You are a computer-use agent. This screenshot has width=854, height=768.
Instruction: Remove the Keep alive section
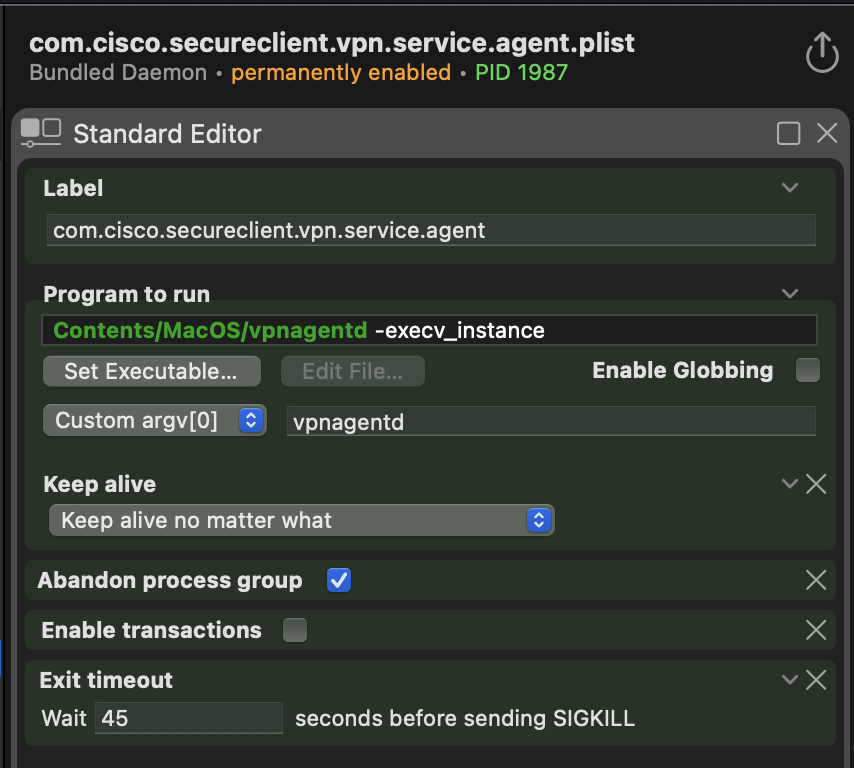point(816,484)
